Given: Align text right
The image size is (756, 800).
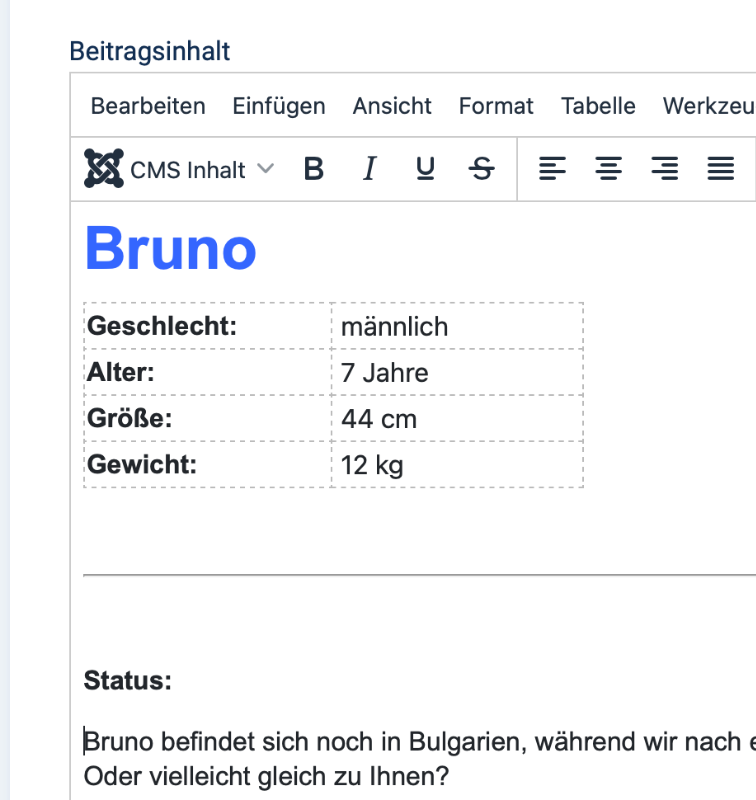Looking at the screenshot, I should 665,169.
